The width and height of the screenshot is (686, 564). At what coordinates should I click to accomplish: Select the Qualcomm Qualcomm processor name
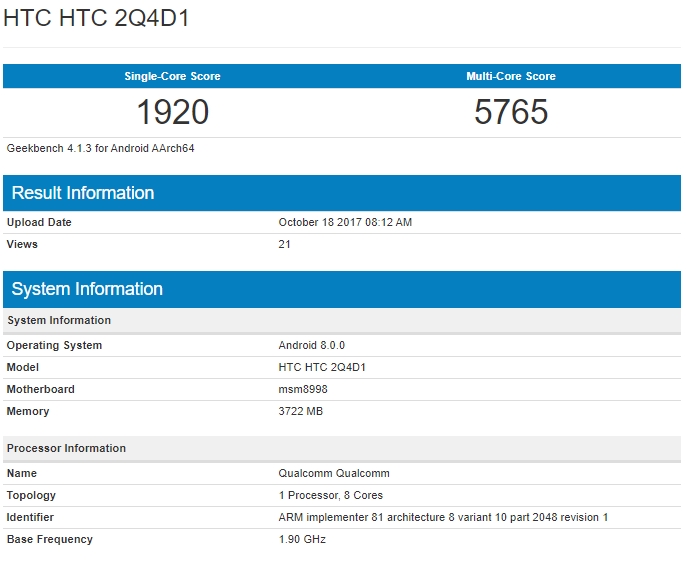point(334,473)
